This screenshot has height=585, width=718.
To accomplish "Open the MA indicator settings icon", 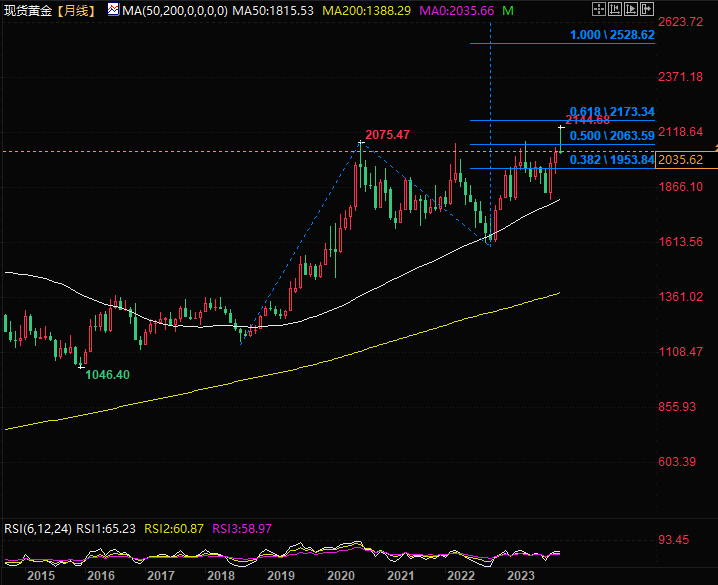I will tap(113, 10).
